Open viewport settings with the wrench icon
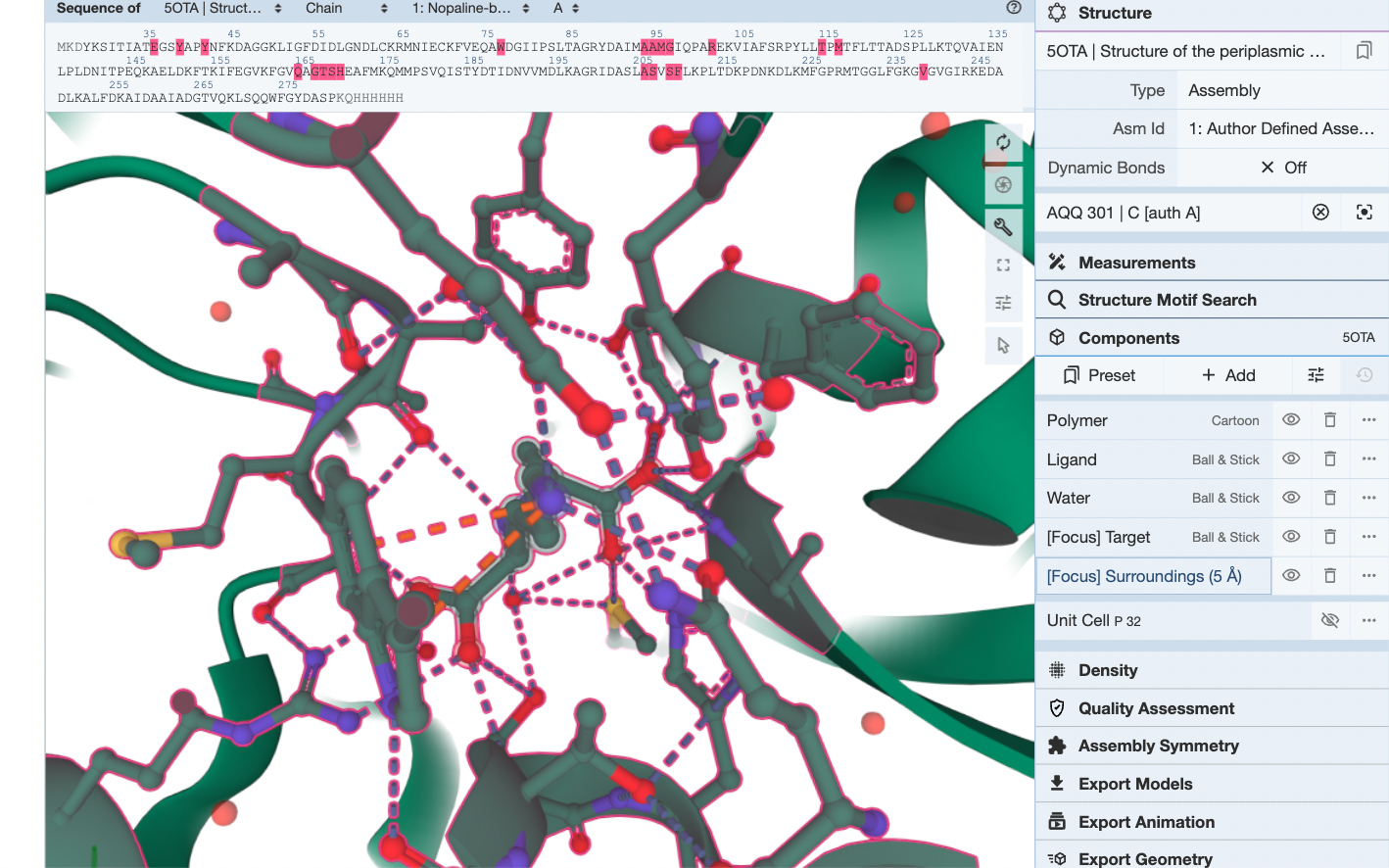This screenshot has width=1389, height=868. point(1003,226)
